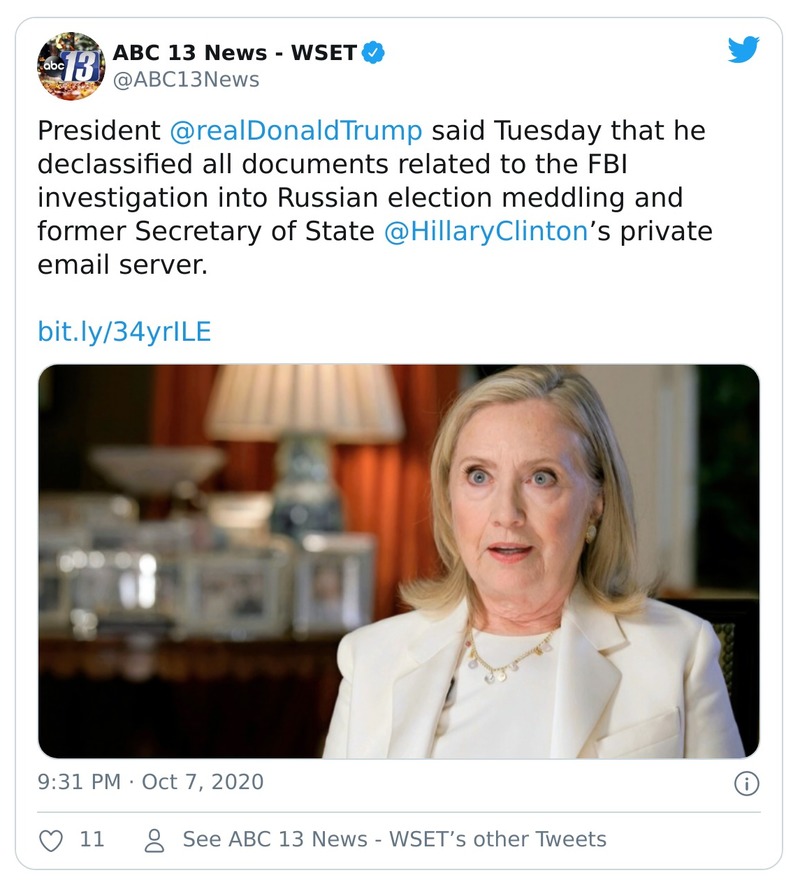Open the ABC 13 News - WSET name
The height and width of the screenshot is (889, 800).
[234, 53]
